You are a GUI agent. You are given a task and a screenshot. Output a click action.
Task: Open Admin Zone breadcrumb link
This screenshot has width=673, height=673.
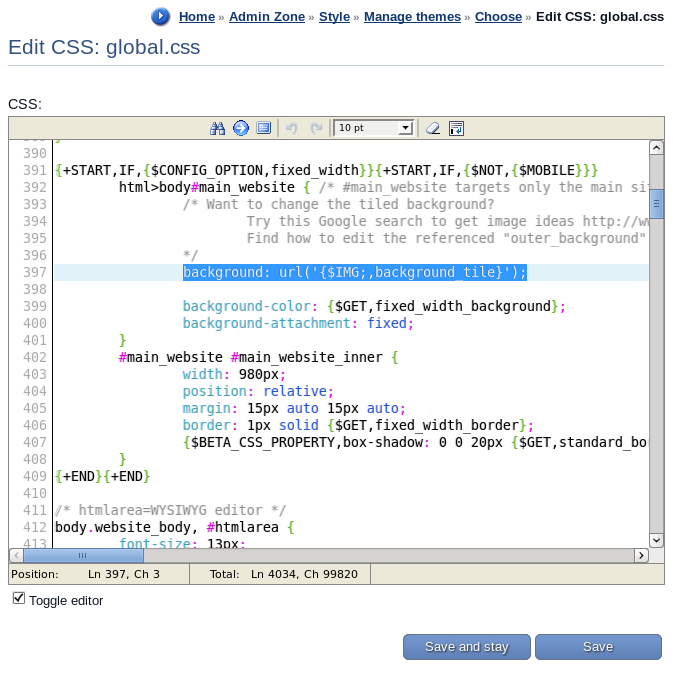[268, 16]
